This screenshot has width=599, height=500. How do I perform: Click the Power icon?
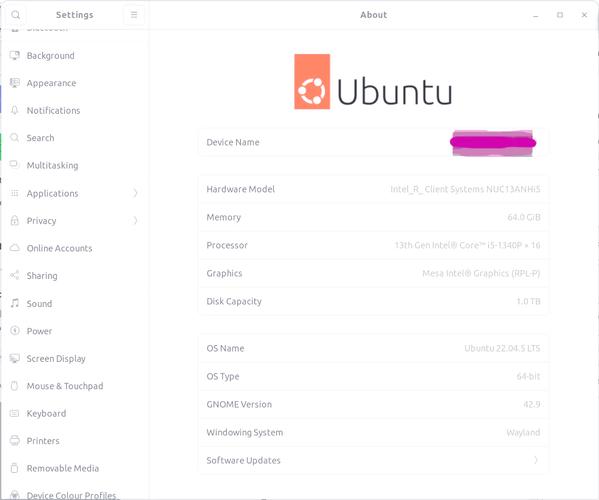15,331
